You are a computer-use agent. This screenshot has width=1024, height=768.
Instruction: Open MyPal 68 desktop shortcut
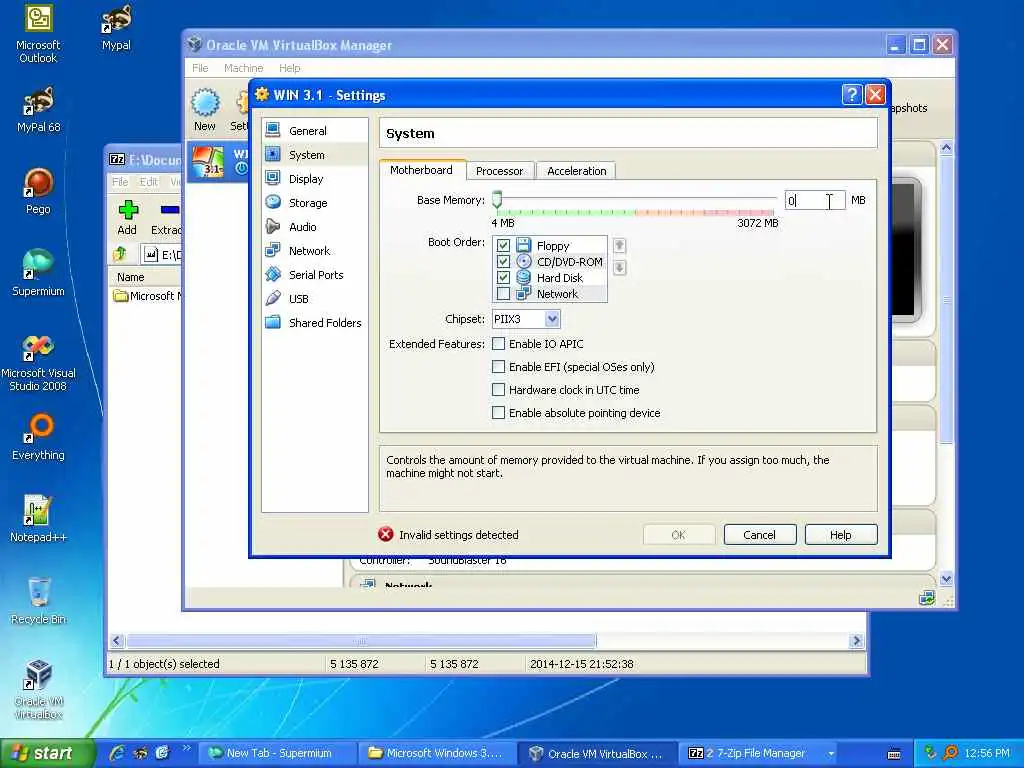click(38, 111)
